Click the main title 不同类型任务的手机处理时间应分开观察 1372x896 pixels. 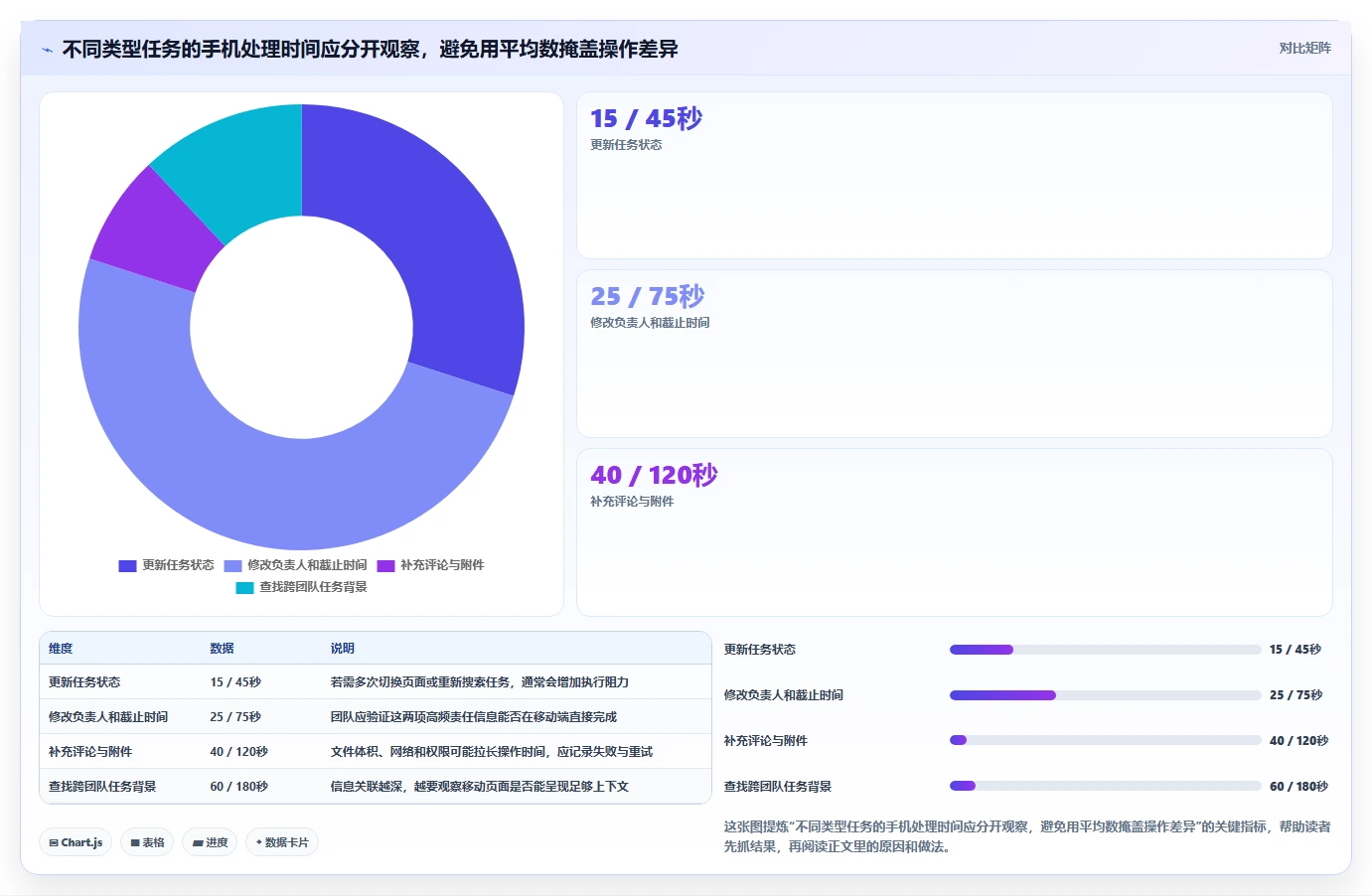371,50
